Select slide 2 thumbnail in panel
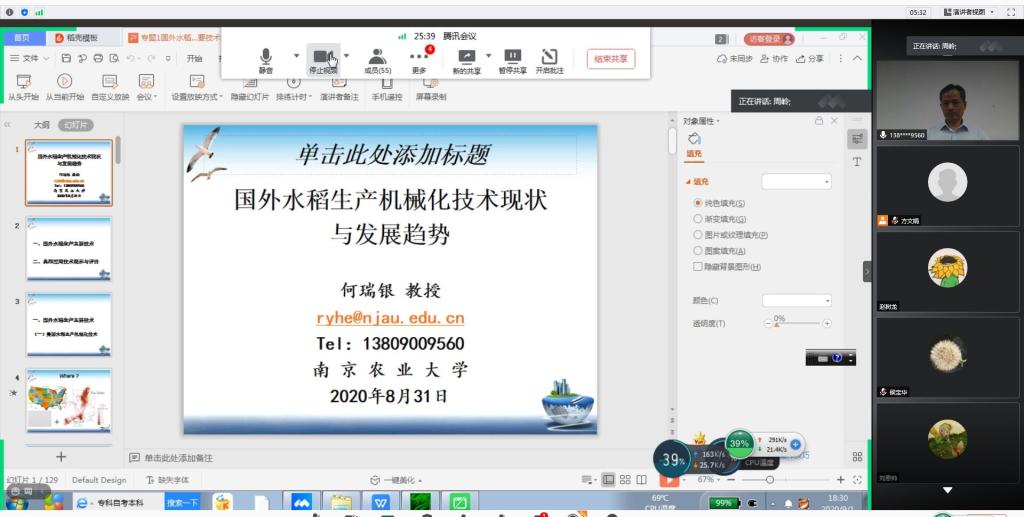 [69, 248]
